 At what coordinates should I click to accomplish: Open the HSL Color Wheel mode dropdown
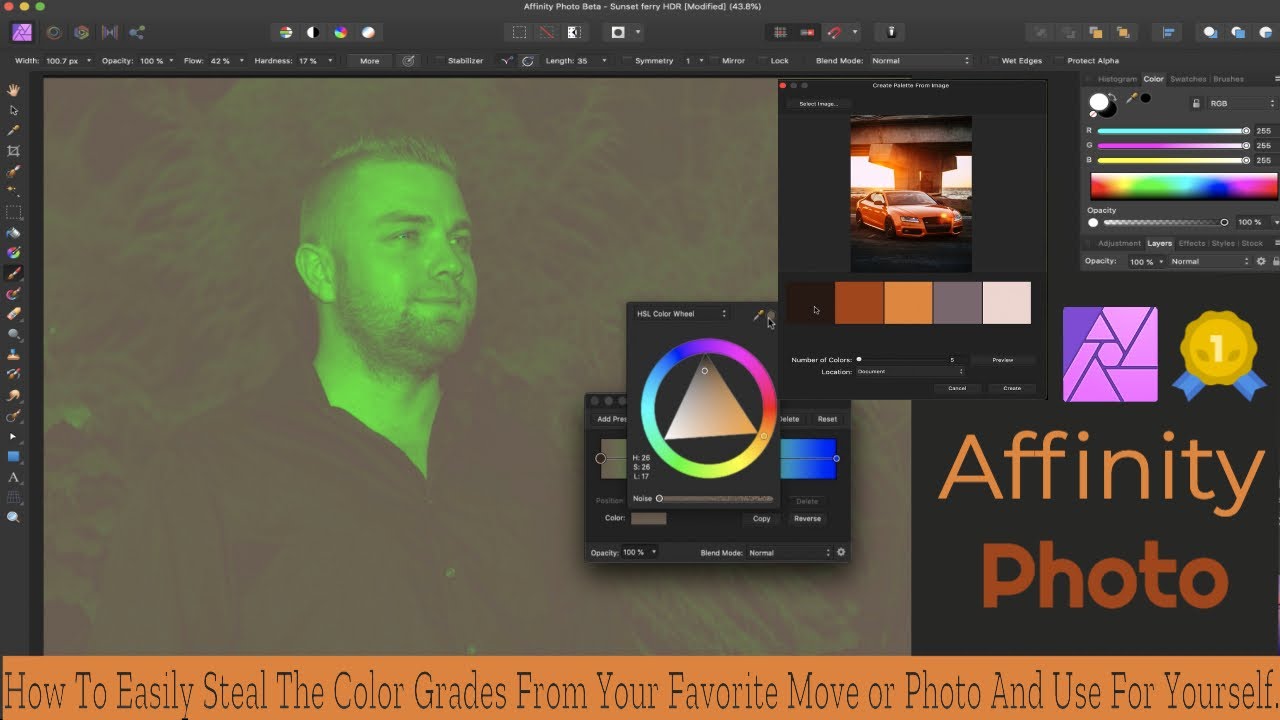(x=681, y=314)
